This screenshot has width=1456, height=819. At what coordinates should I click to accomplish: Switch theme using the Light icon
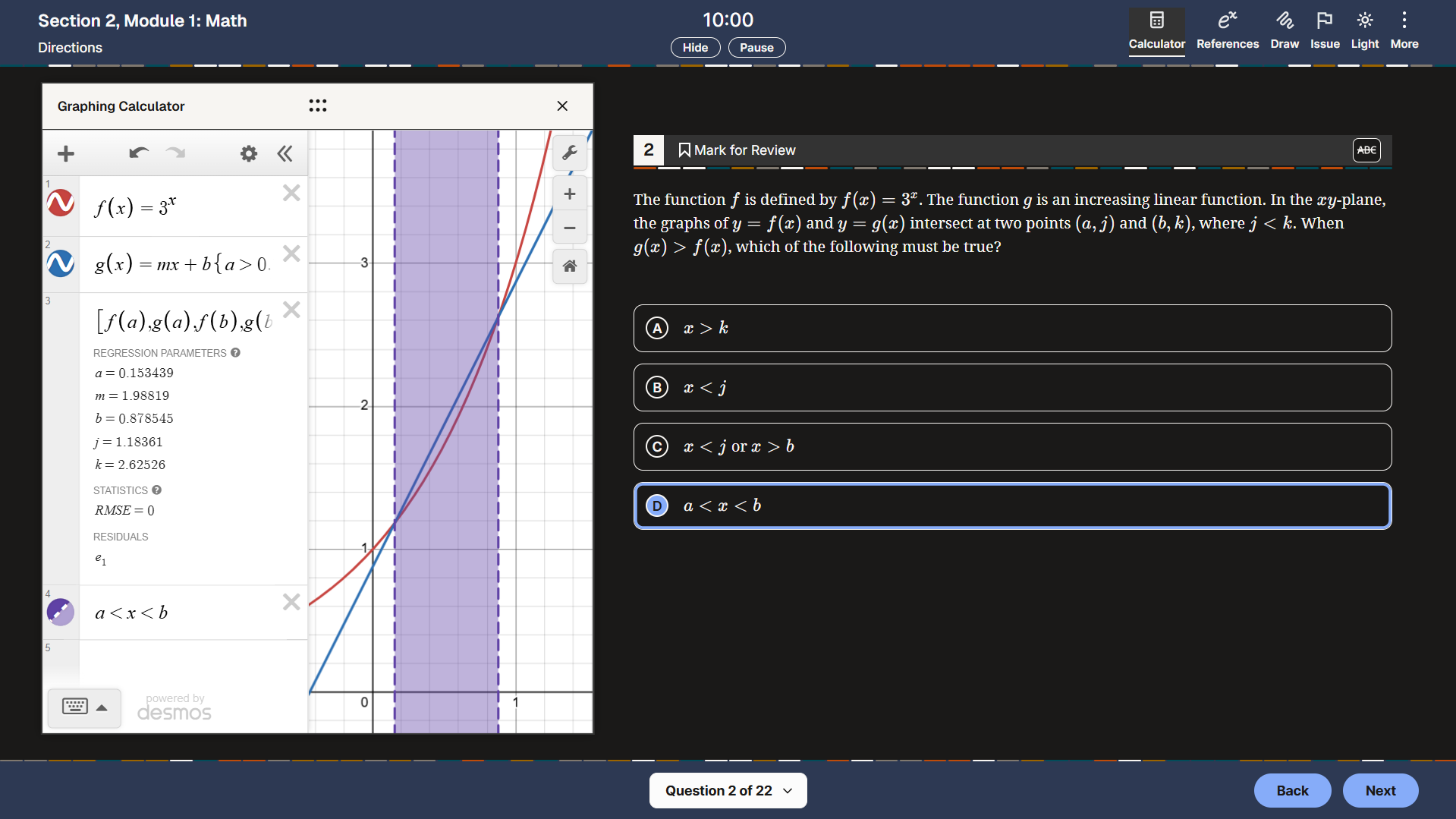(1364, 30)
